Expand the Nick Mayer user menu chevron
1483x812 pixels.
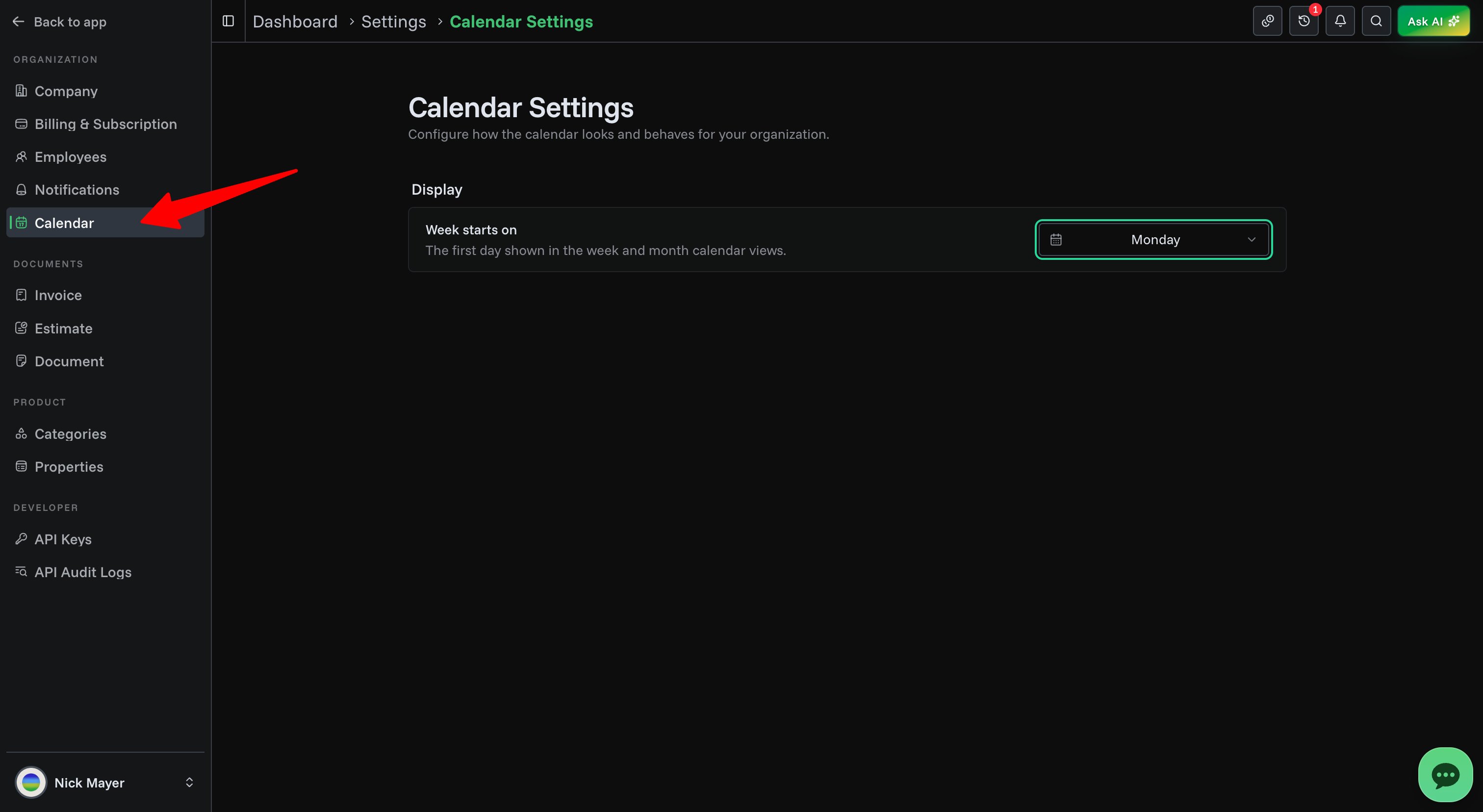(189, 782)
